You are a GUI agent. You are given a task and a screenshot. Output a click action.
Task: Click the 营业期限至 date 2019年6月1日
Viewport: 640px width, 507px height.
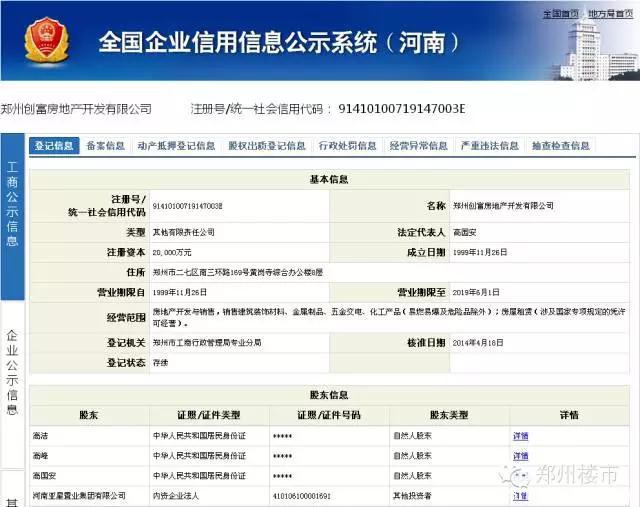coord(476,292)
